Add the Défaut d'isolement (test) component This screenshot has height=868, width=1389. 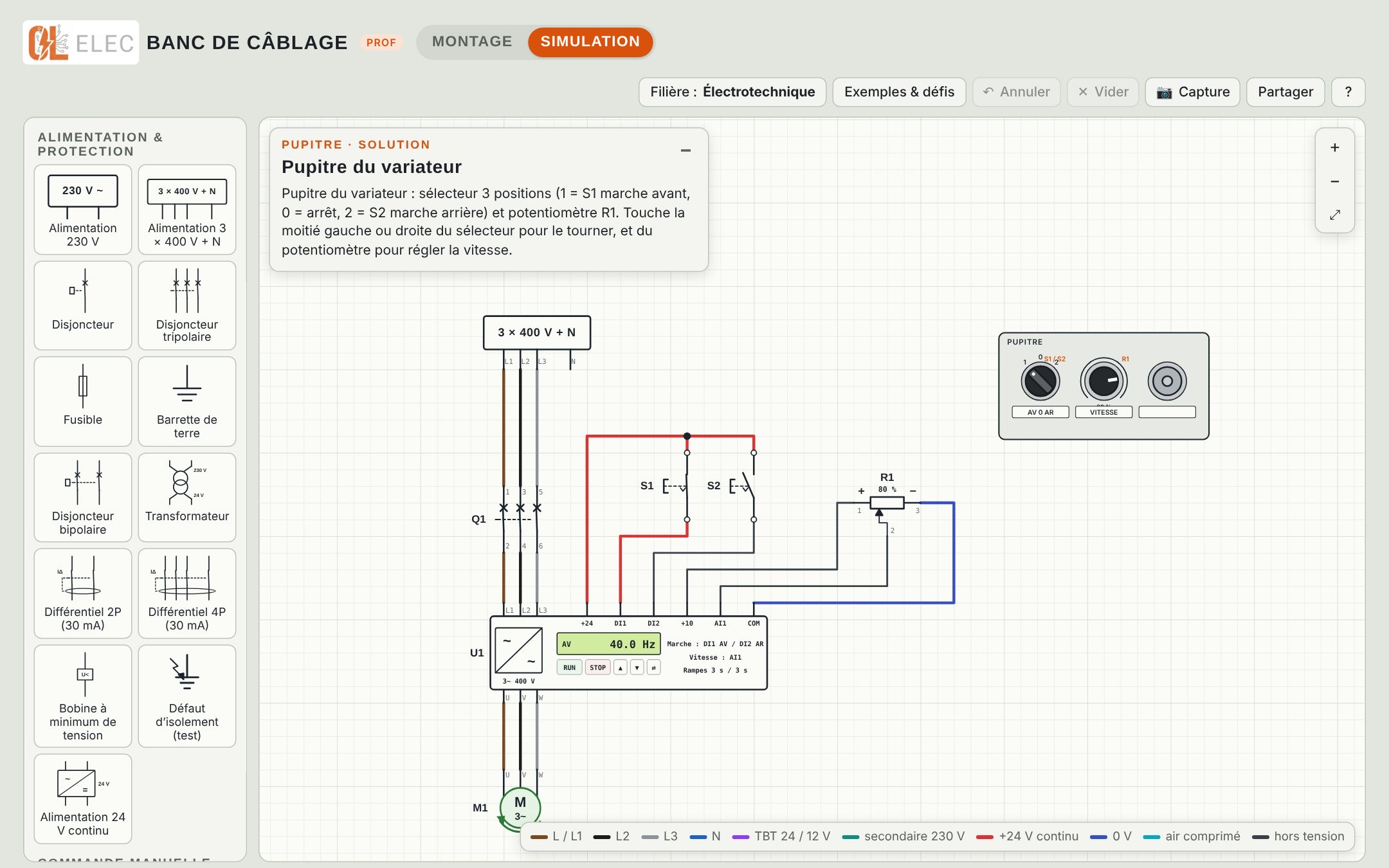coord(187,696)
